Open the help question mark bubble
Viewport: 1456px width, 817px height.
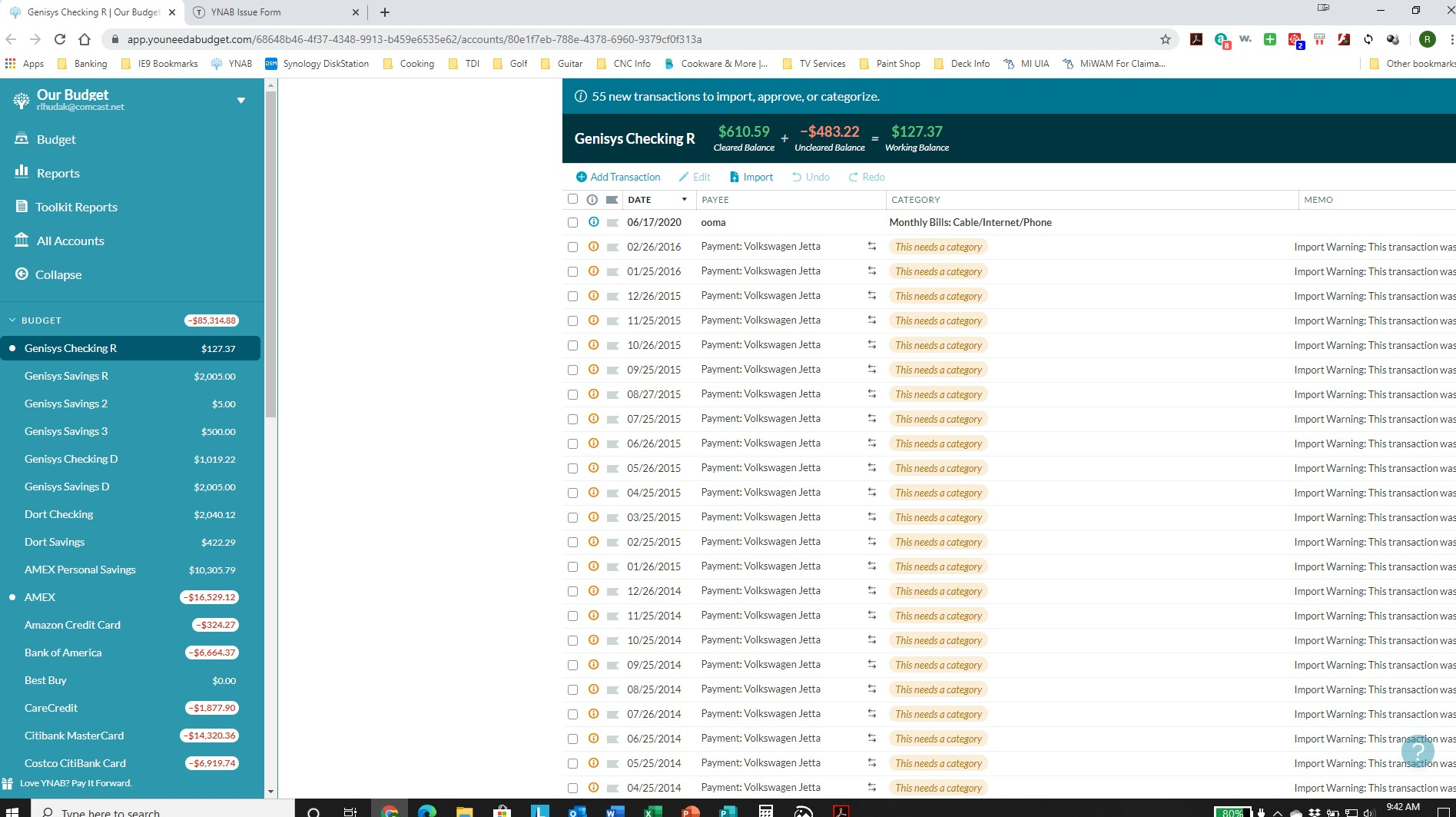[x=1418, y=751]
